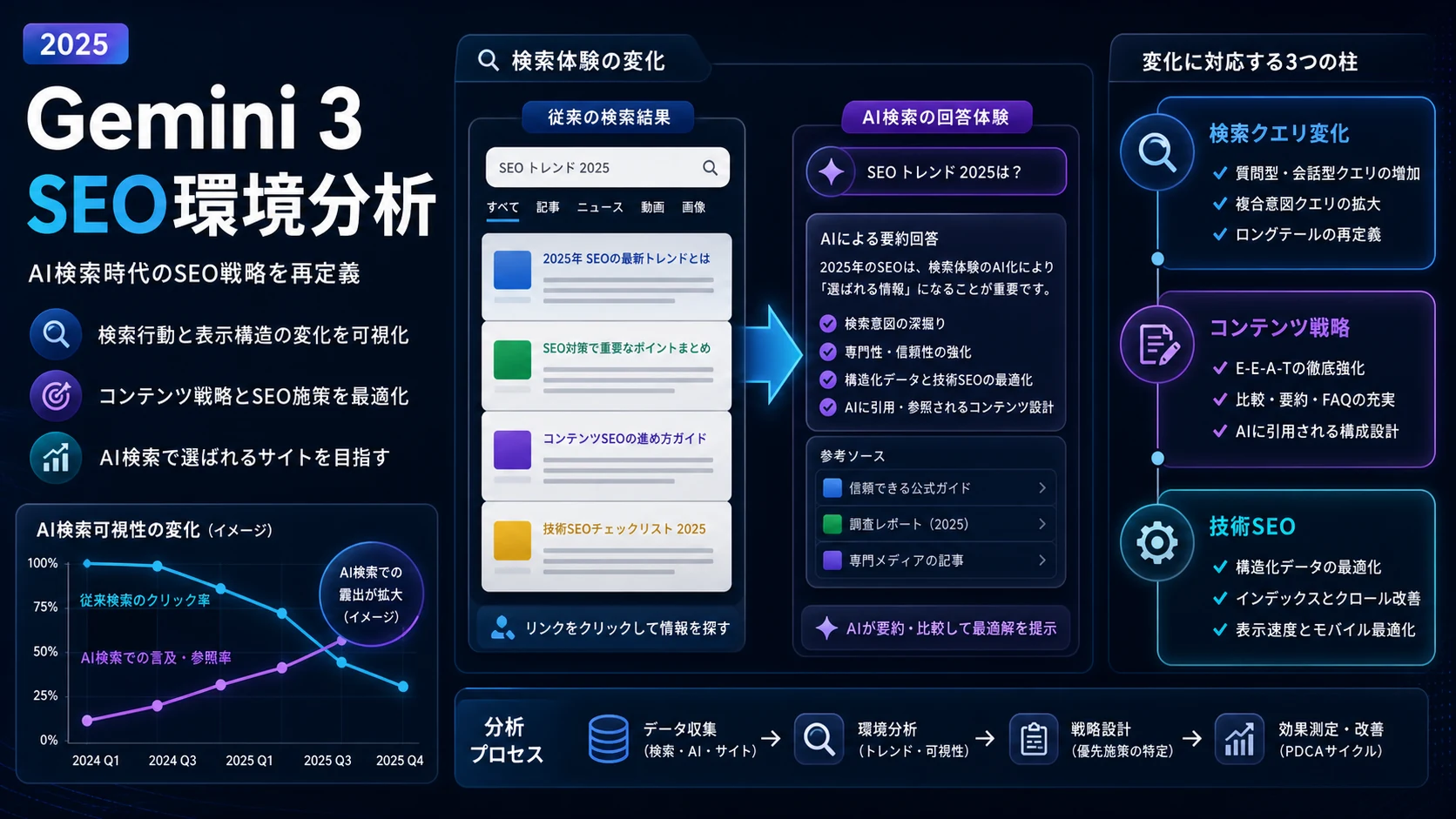Open the SEO対策で重要なポイントまとめ link

(626, 348)
